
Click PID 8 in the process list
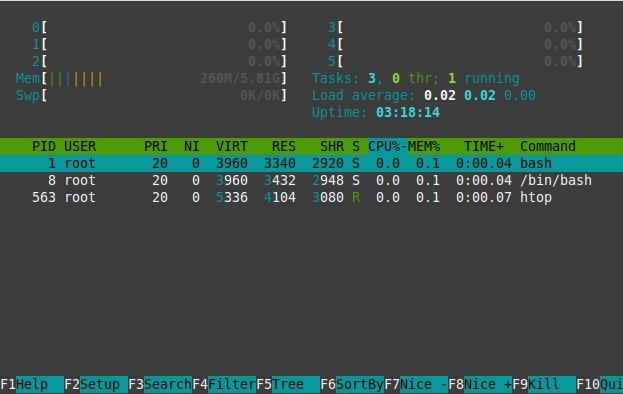(52, 180)
